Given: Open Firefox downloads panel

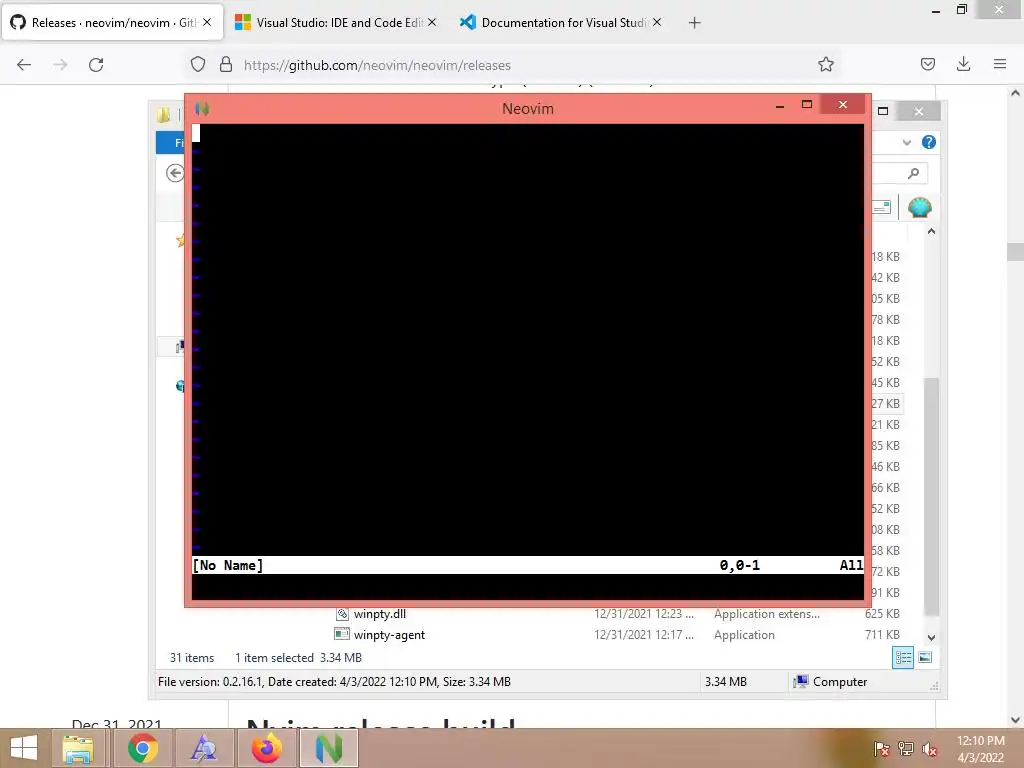Looking at the screenshot, I should pos(963,64).
